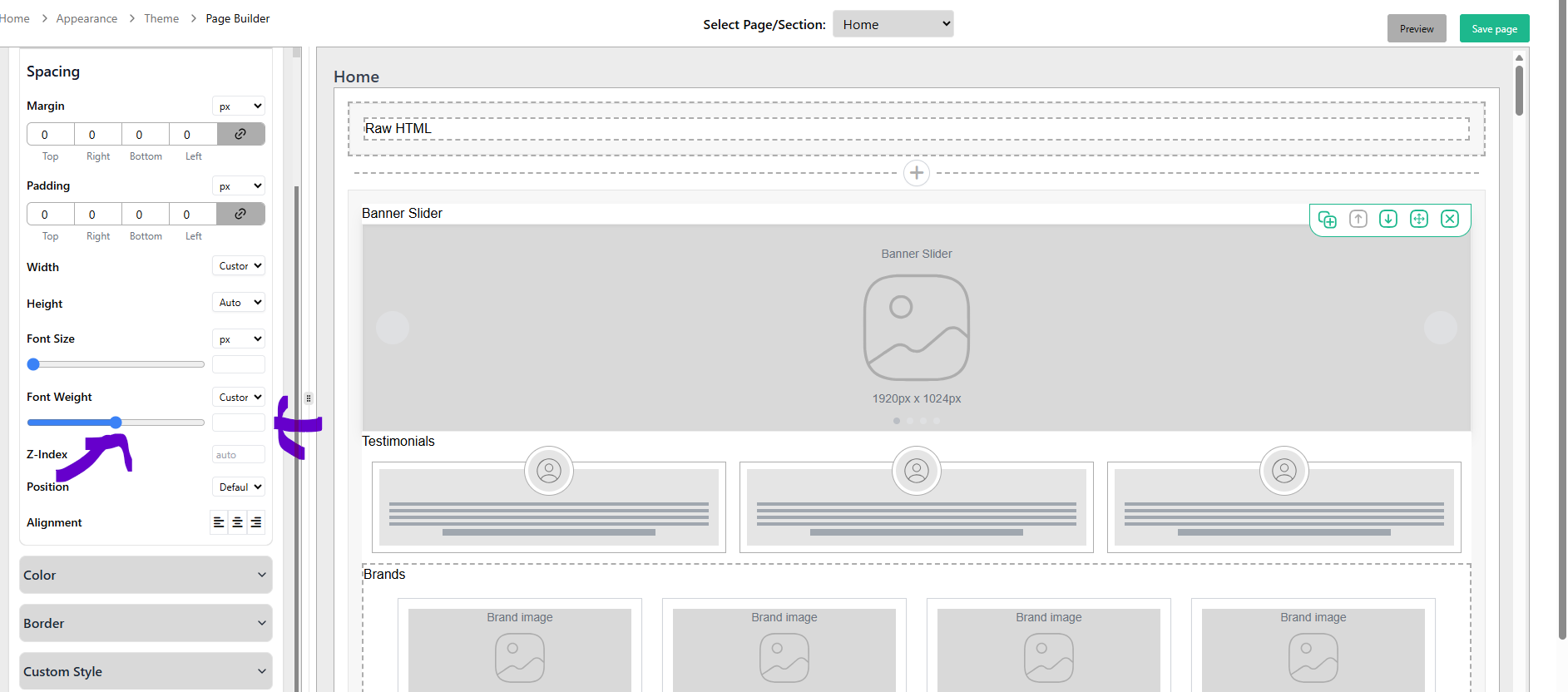This screenshot has height=692, width=1568.
Task: Align text left
Action: (219, 522)
